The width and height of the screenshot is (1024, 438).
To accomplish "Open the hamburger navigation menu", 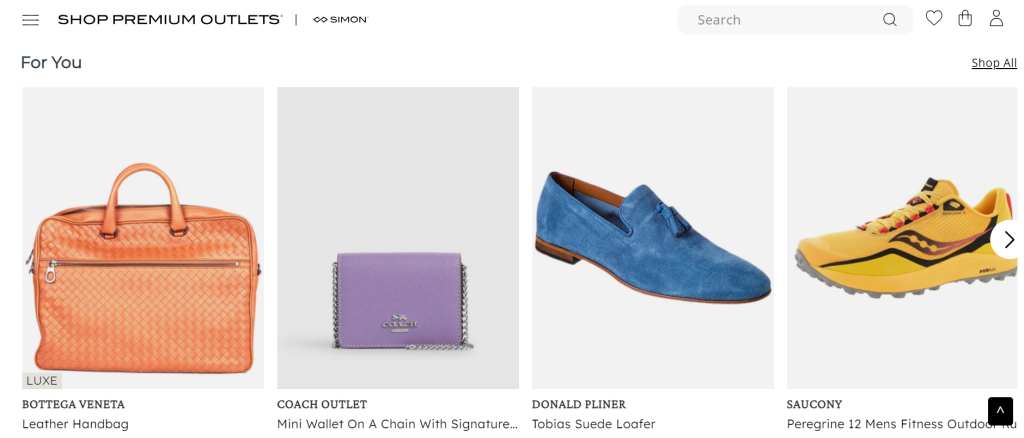I will 30,20.
